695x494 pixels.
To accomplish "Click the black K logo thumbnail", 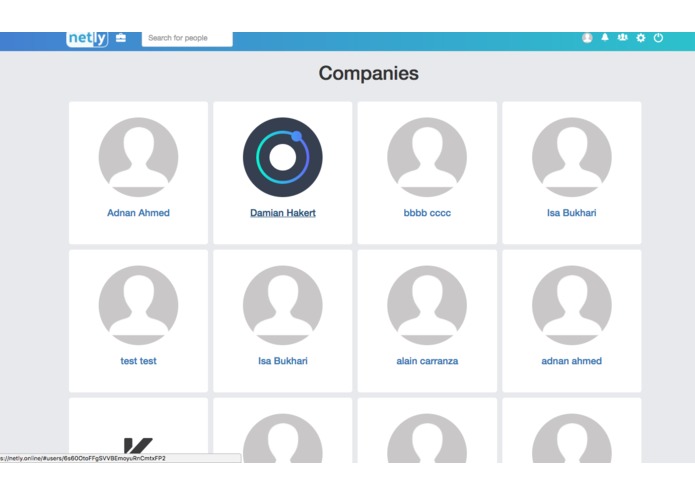I will [x=138, y=446].
